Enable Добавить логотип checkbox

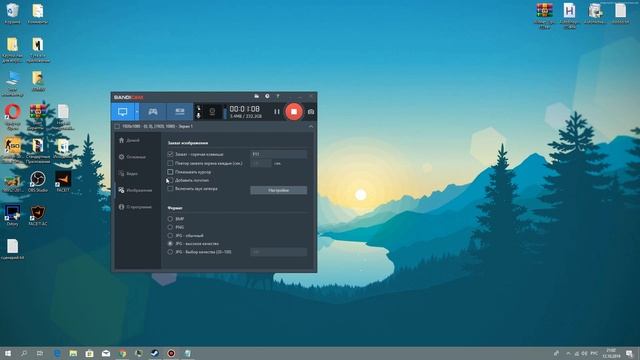(x=170, y=180)
